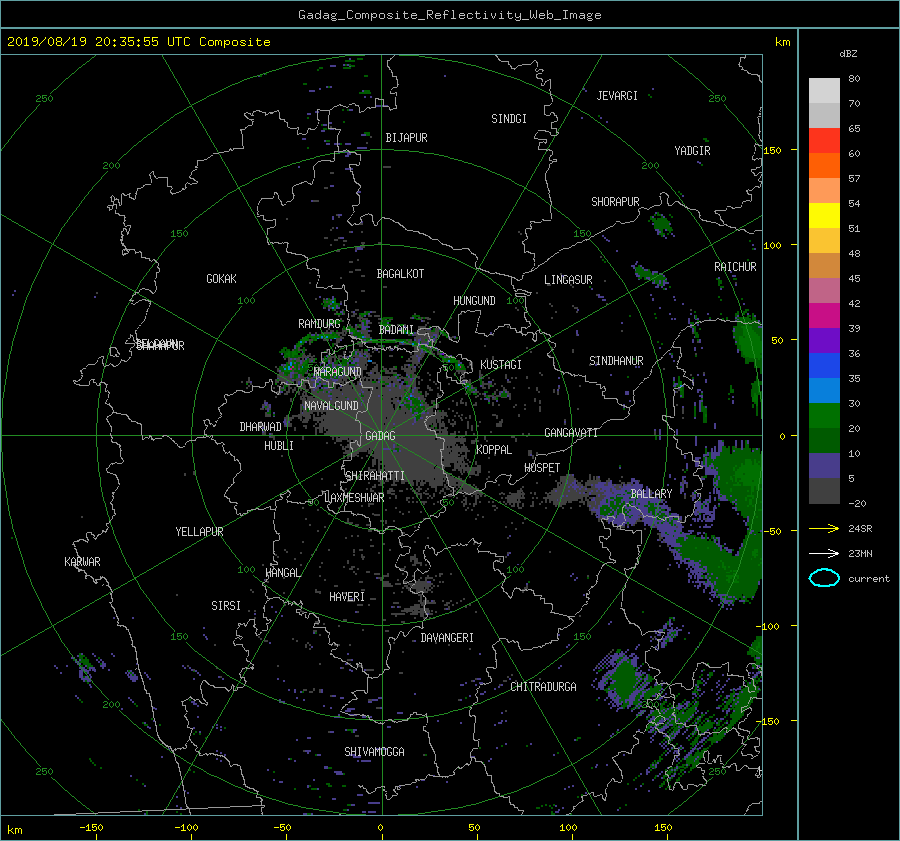Select the SINDHANUR label
This screenshot has width=900, height=841.
point(616,361)
